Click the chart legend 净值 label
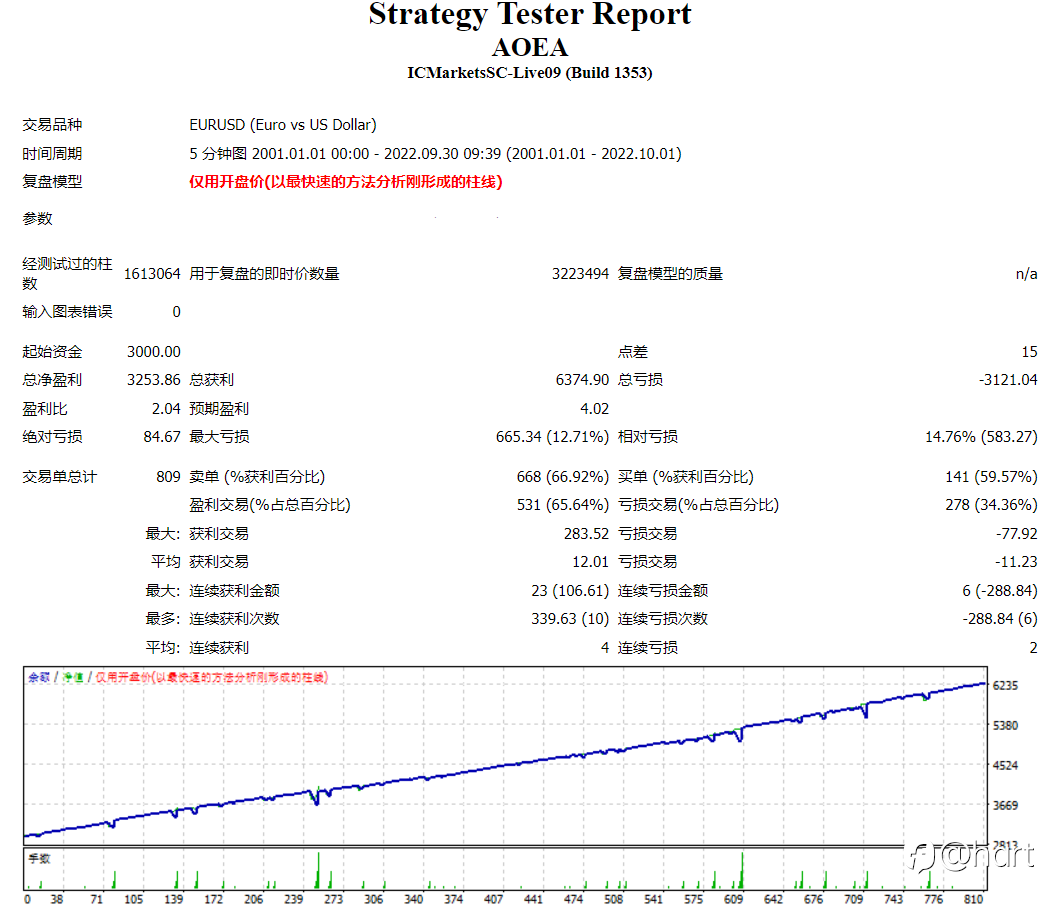 [73, 677]
